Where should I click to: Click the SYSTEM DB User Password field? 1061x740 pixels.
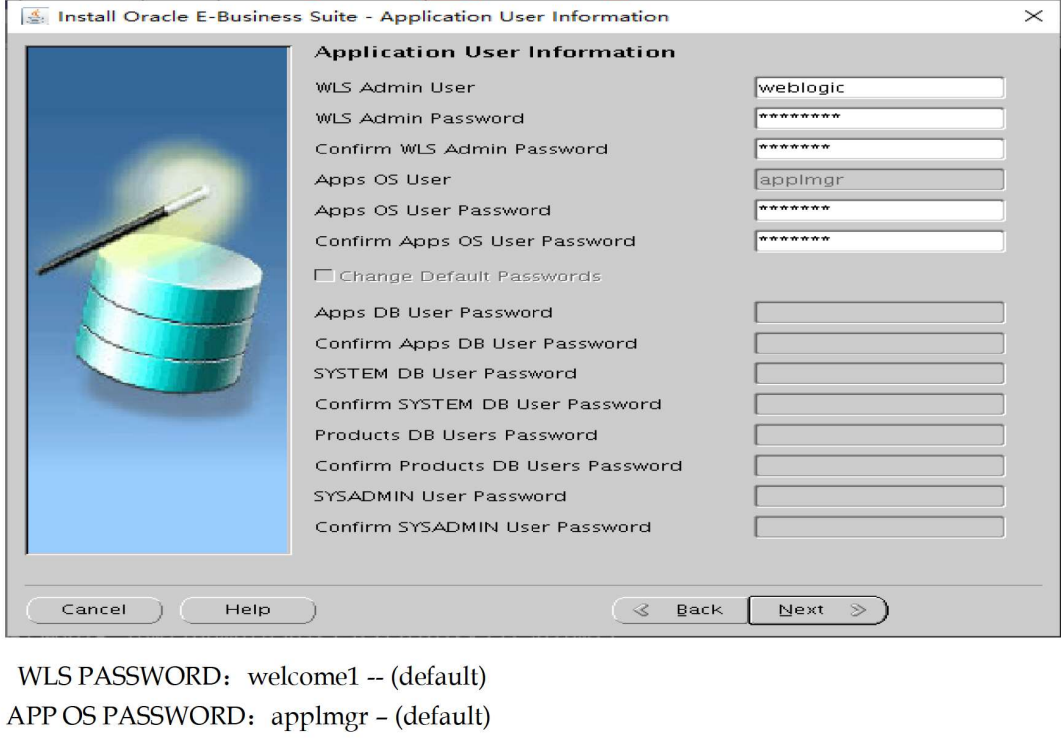click(880, 373)
